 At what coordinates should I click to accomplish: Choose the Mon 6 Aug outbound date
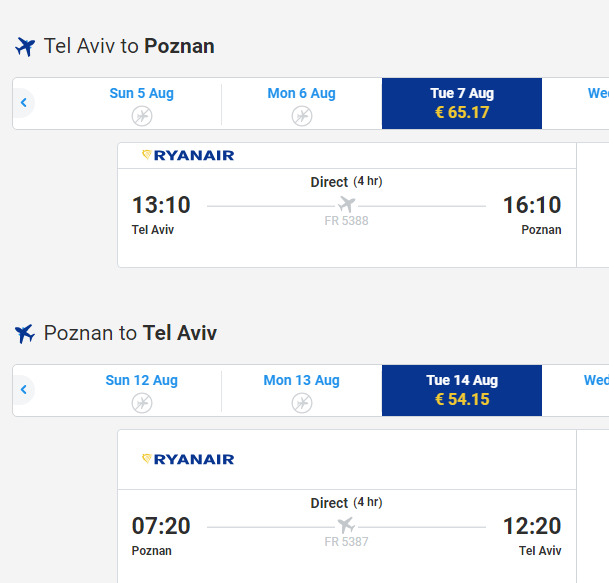(x=302, y=103)
